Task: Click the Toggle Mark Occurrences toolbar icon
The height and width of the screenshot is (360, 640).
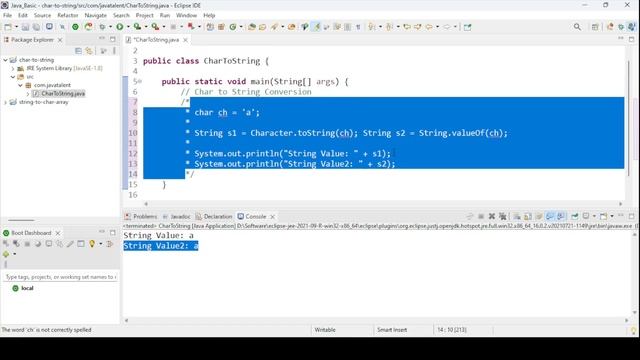Action: pos(316,27)
